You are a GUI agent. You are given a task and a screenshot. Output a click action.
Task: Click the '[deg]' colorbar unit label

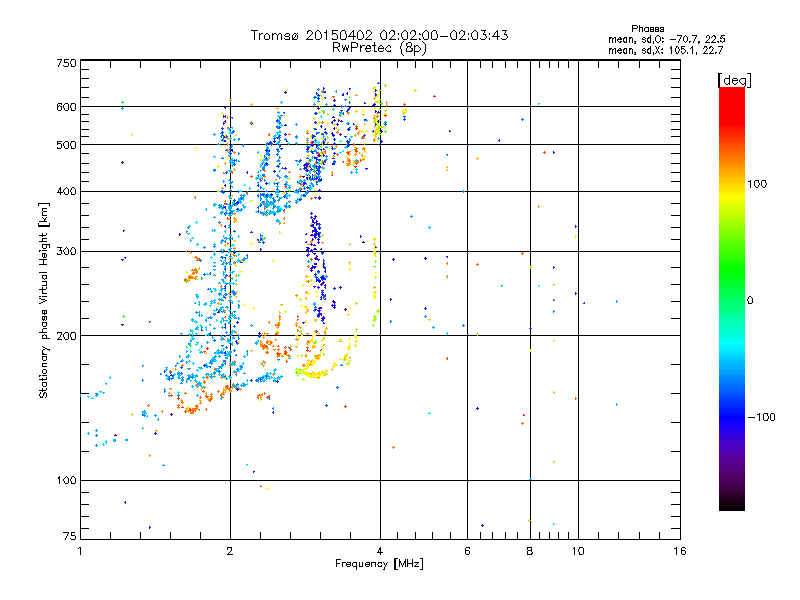[734, 80]
